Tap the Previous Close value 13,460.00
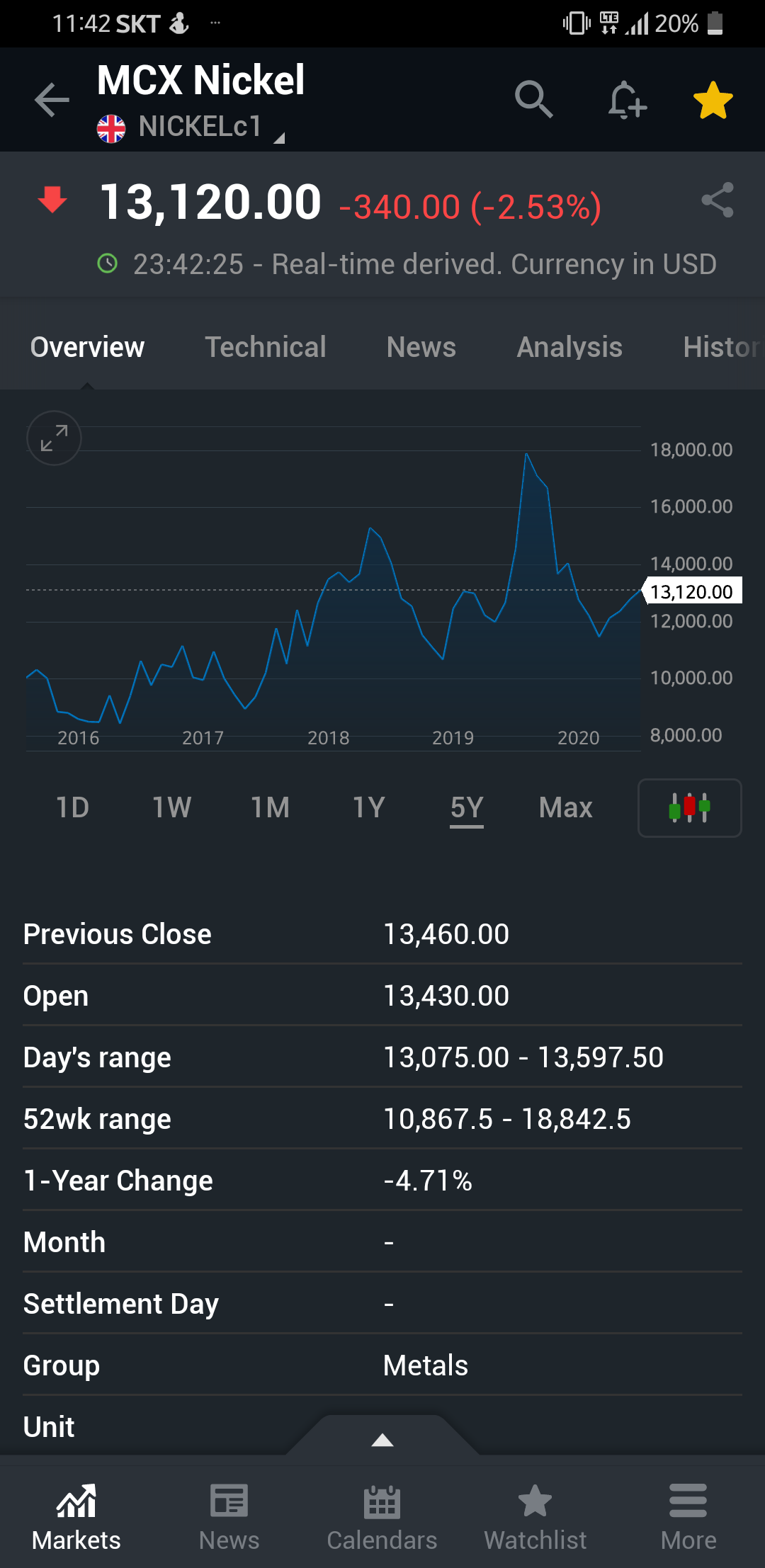Screen dimensions: 765x1568 [x=446, y=934]
